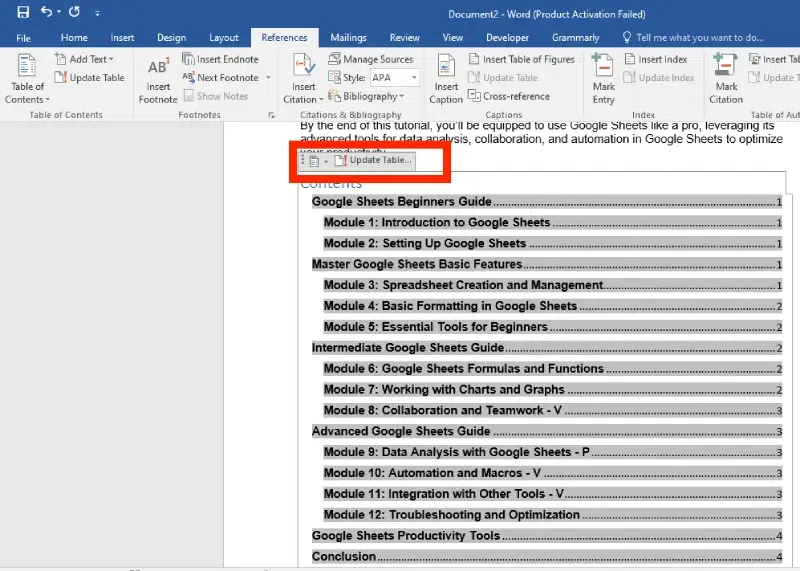Click the Tell me what you want box
800x571 pixels.
(x=693, y=38)
